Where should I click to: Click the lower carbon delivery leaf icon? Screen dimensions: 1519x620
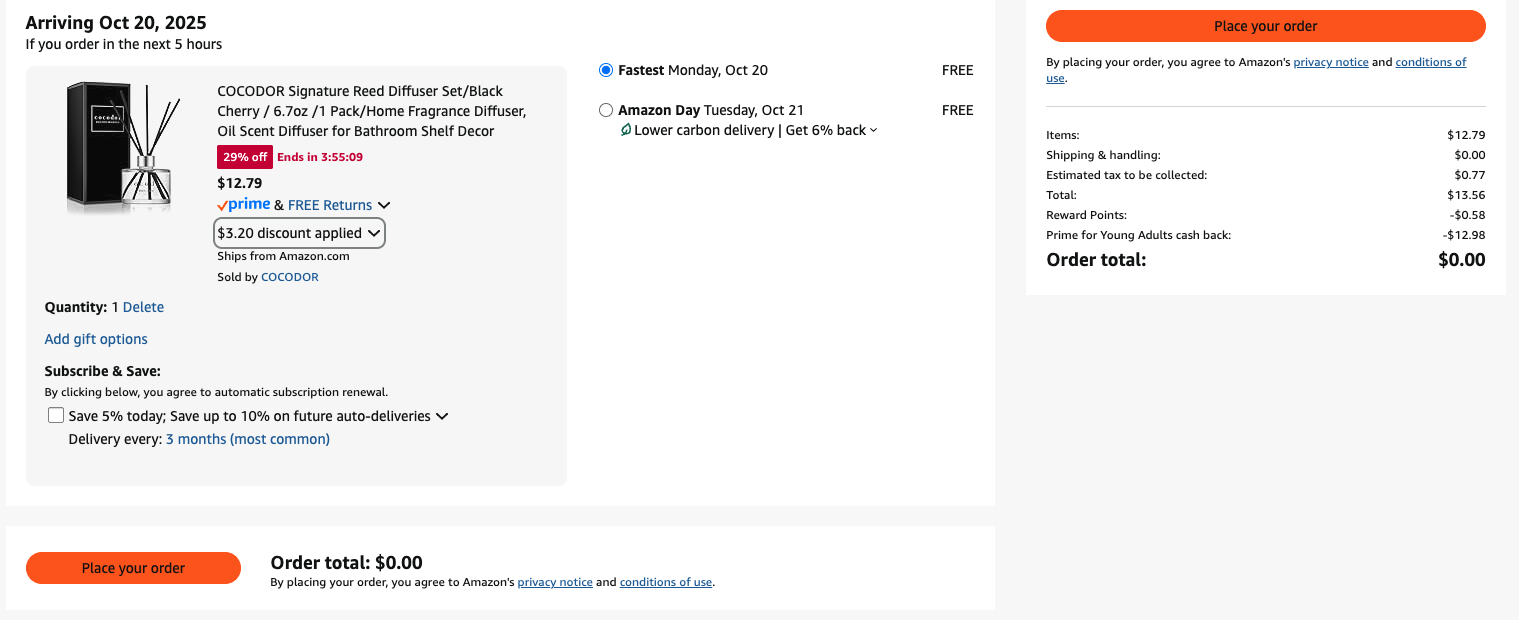click(x=625, y=130)
